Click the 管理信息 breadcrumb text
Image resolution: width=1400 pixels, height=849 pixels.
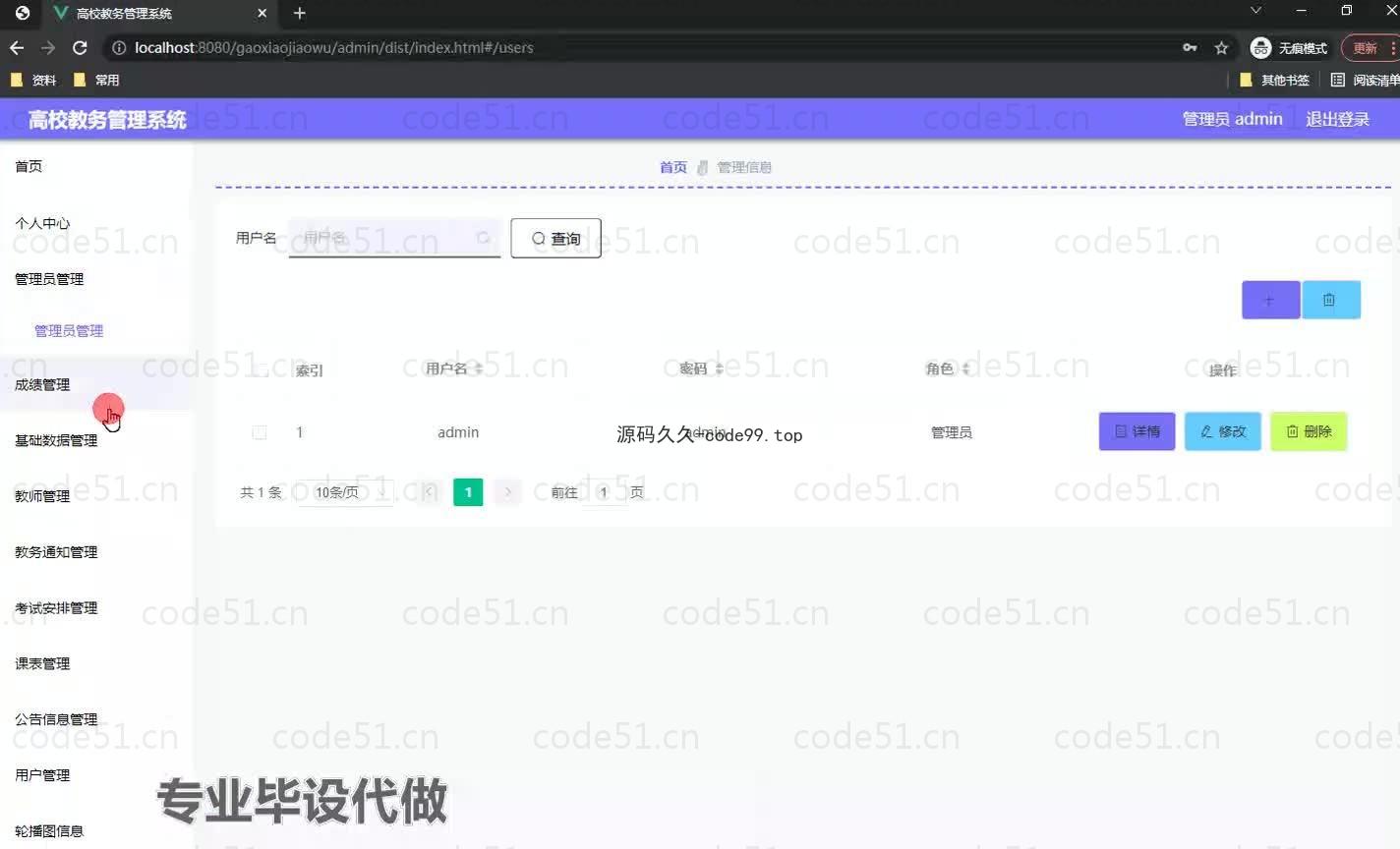coord(744,167)
